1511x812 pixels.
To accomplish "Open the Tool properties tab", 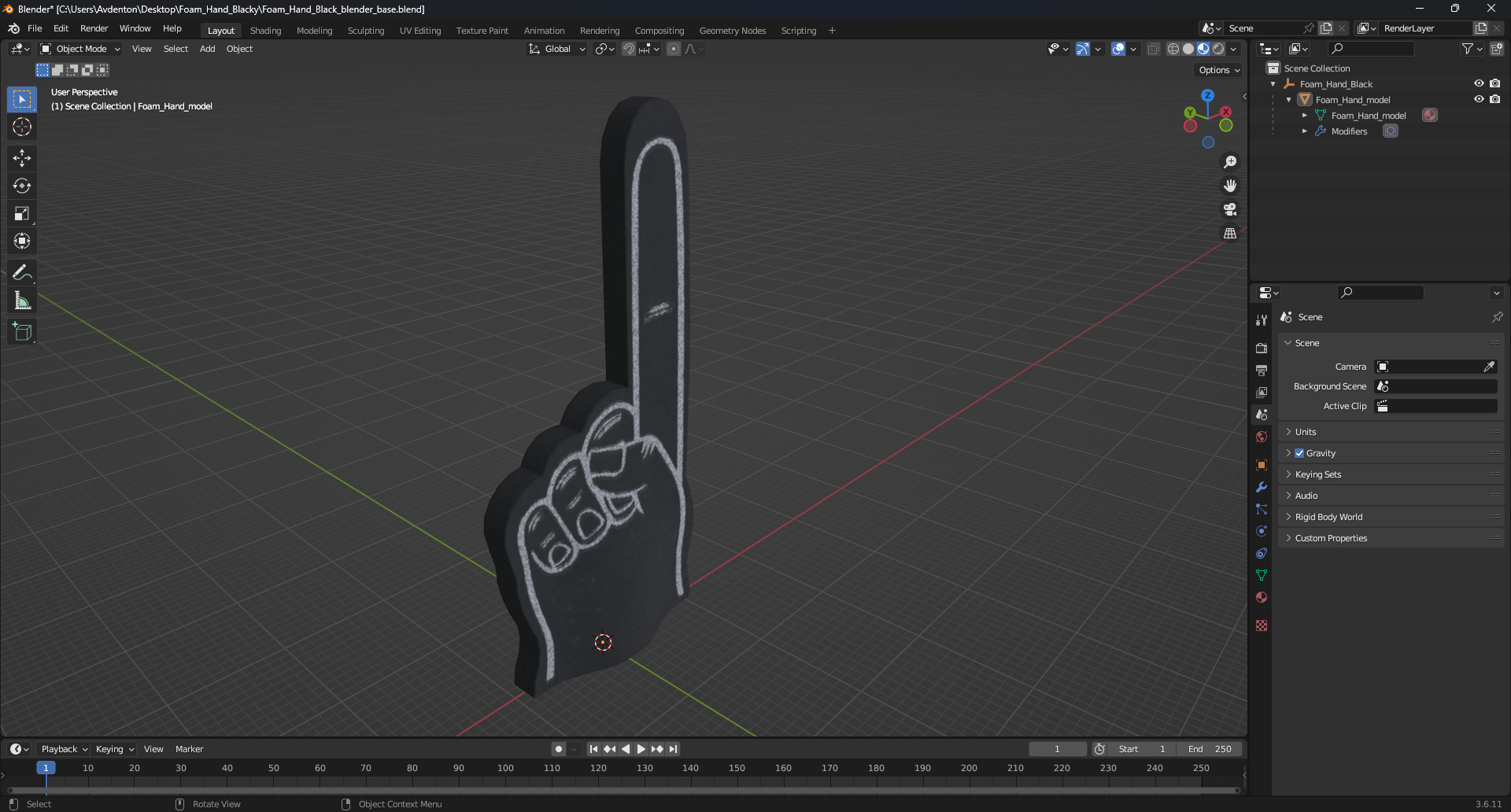I will click(x=1262, y=320).
